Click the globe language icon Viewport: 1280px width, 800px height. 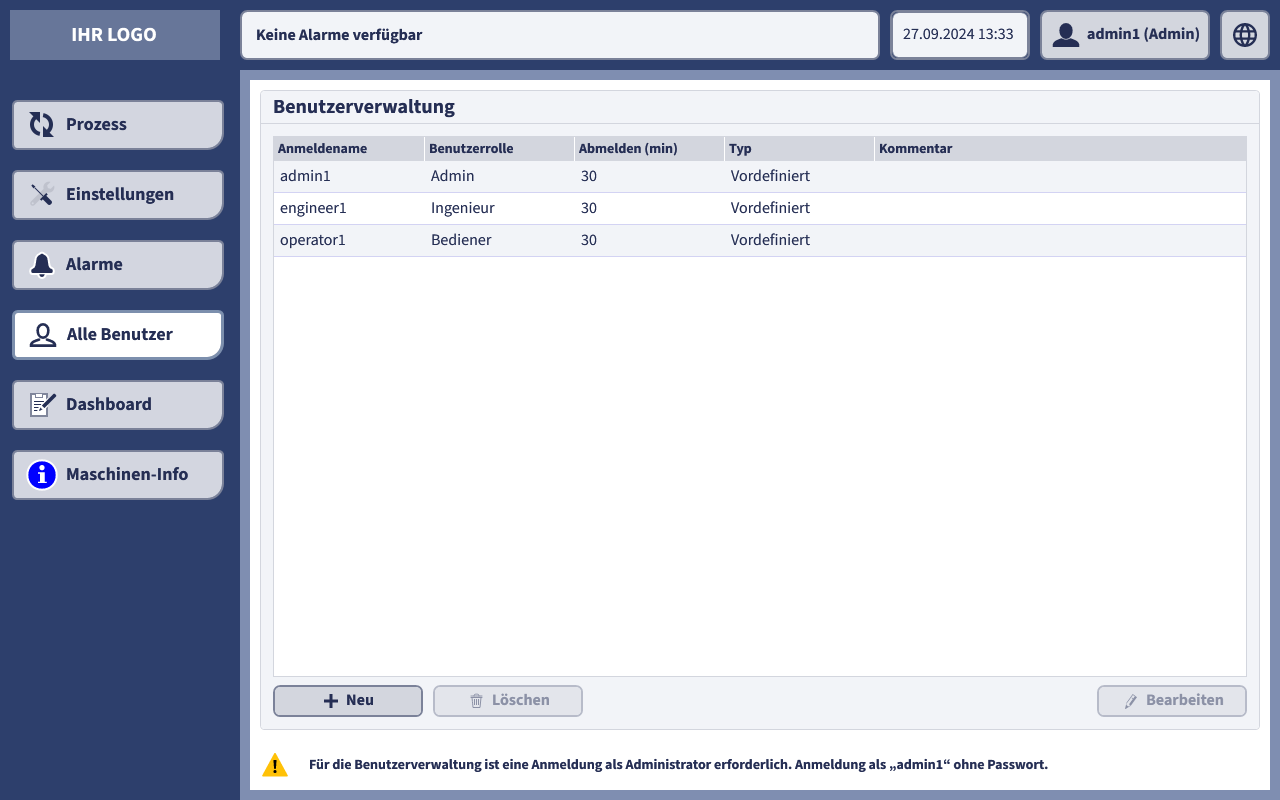pos(1245,35)
